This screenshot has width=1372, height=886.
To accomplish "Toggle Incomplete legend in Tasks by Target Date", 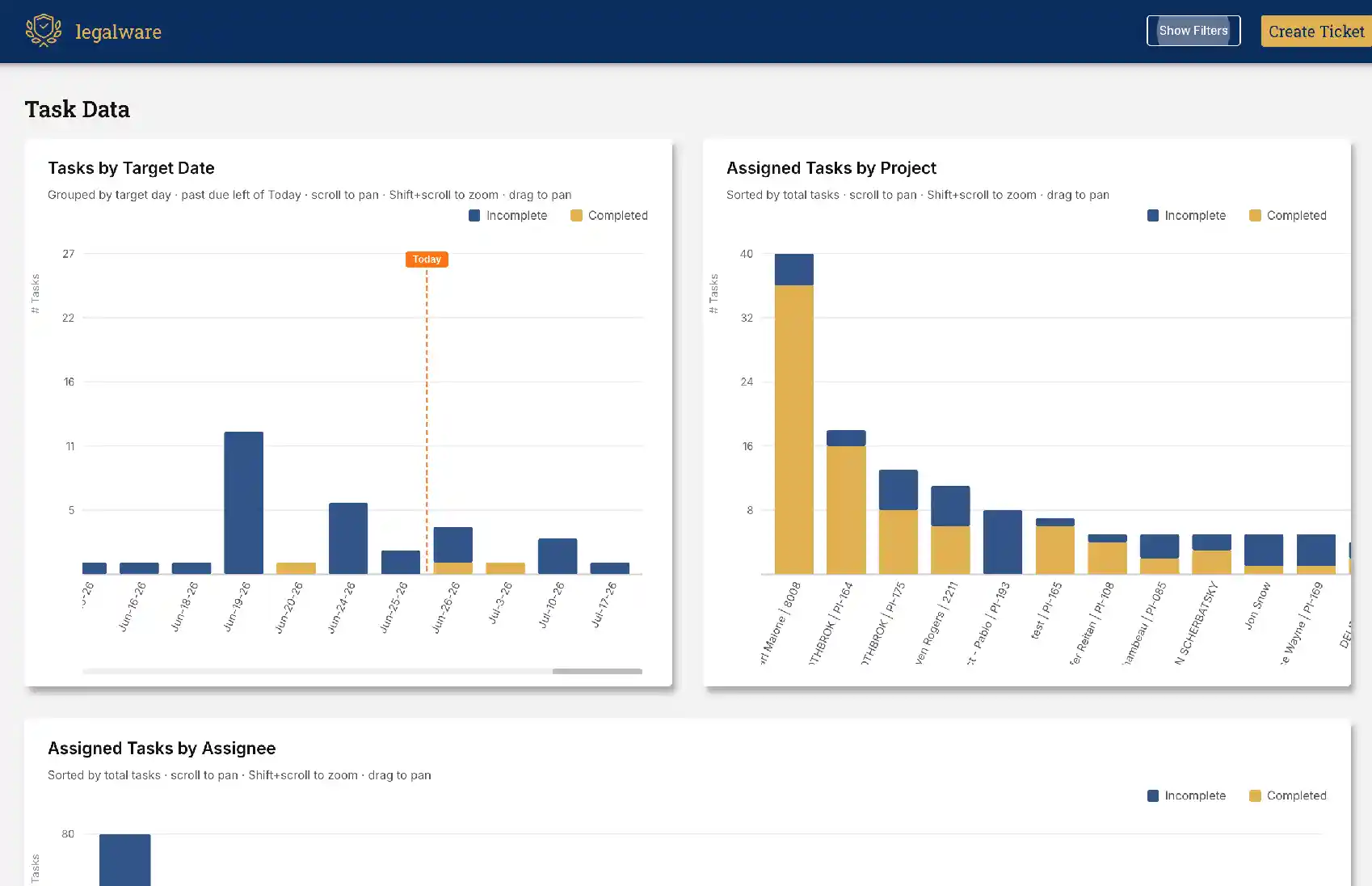I will pos(508,215).
